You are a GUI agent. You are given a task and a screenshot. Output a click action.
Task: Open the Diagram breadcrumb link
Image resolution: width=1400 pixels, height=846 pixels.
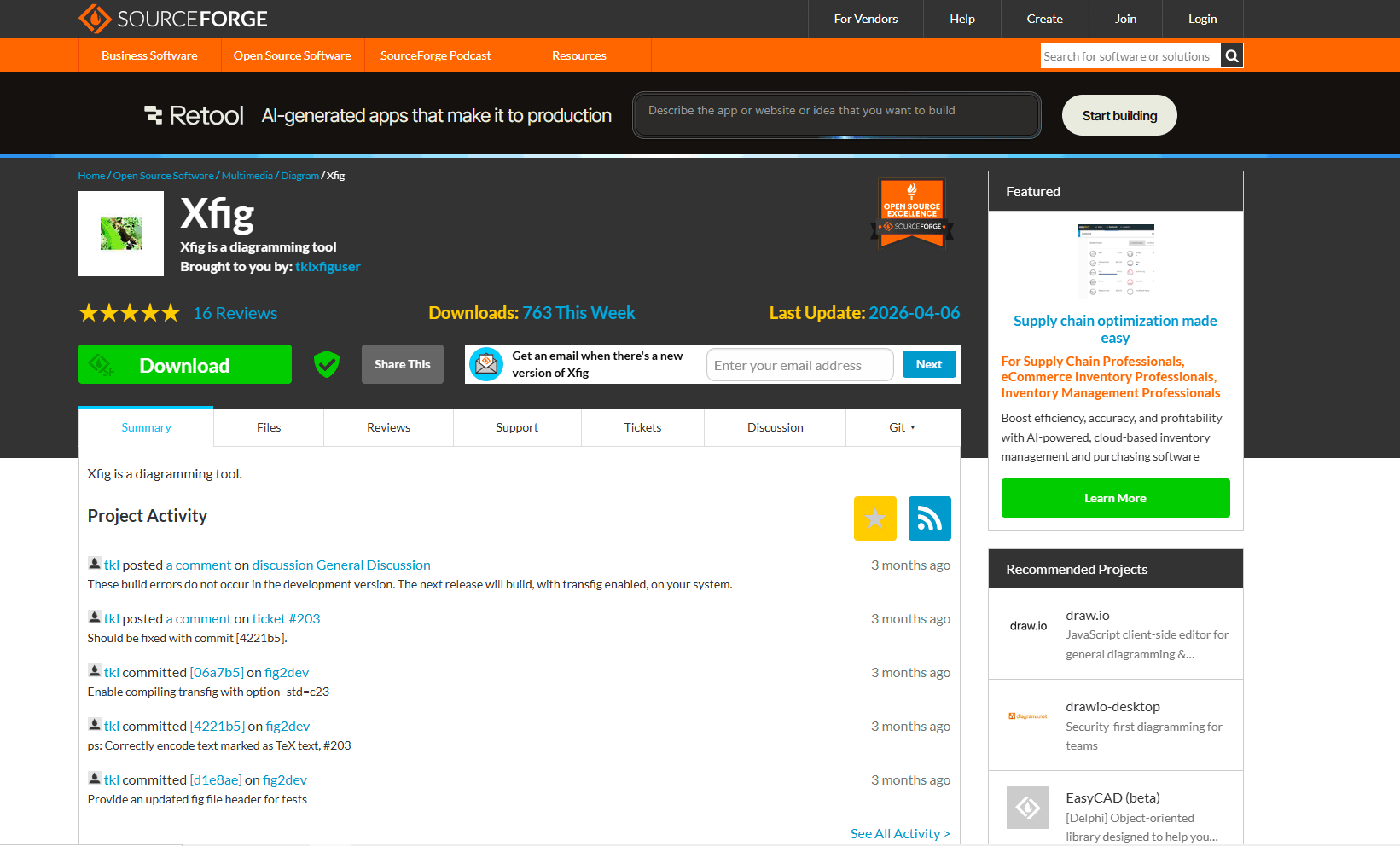coord(300,176)
